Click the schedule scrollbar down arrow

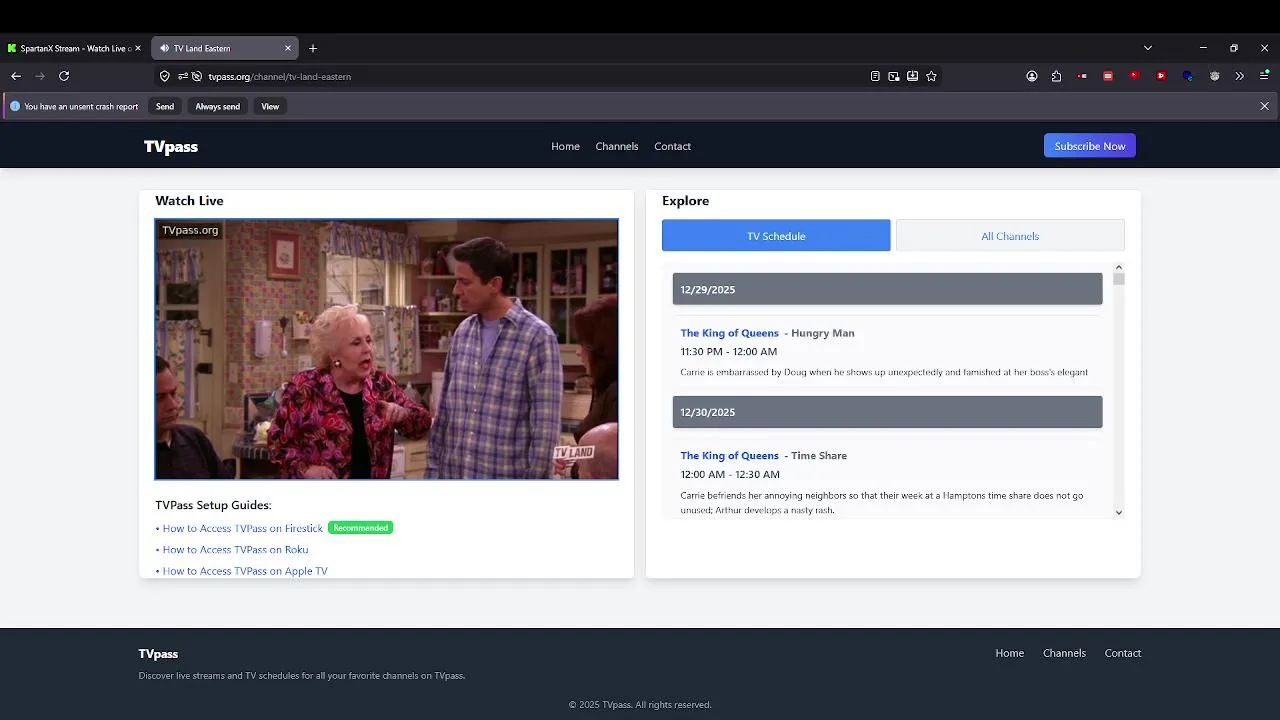(x=1119, y=512)
